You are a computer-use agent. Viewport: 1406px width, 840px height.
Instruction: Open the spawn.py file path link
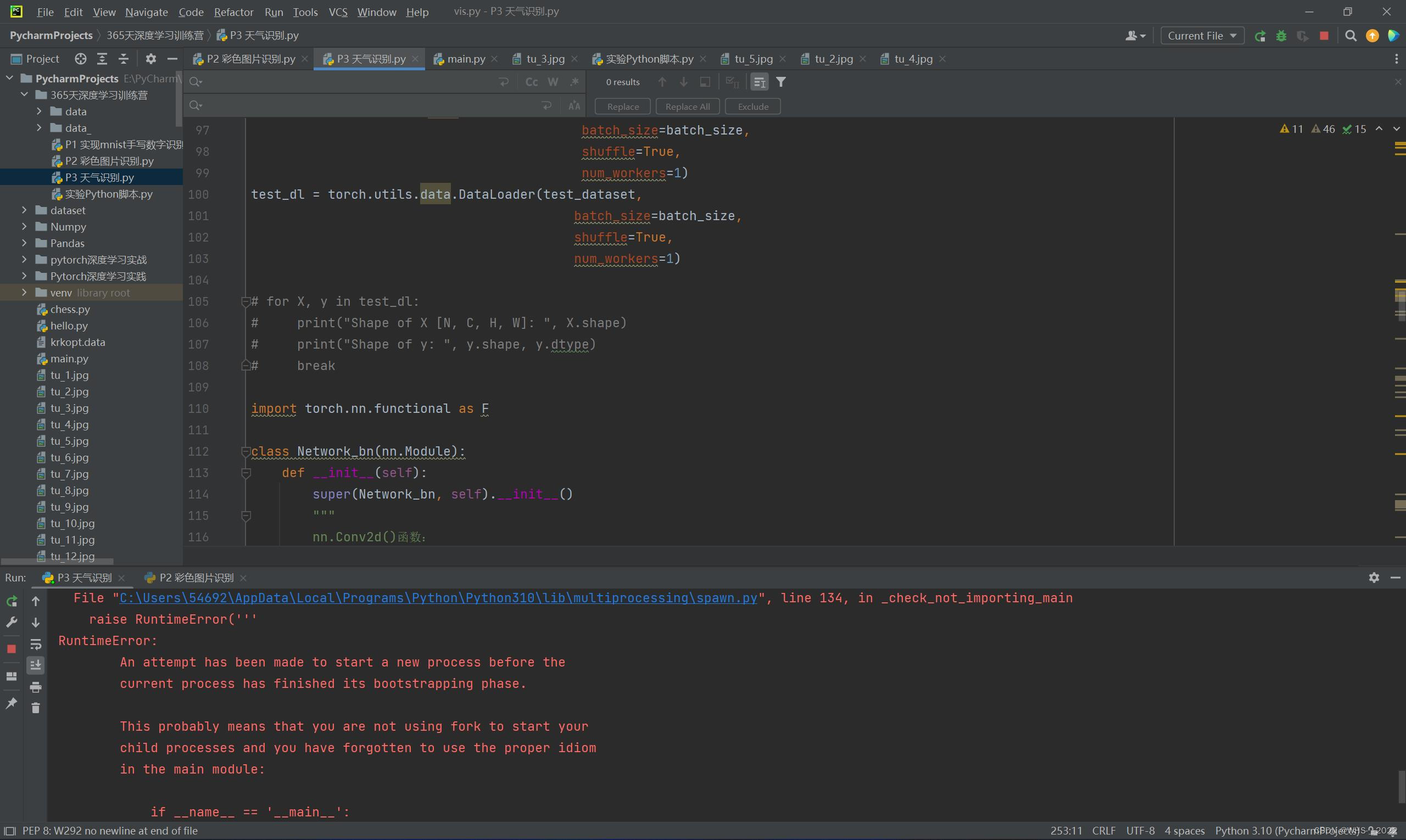click(x=438, y=598)
